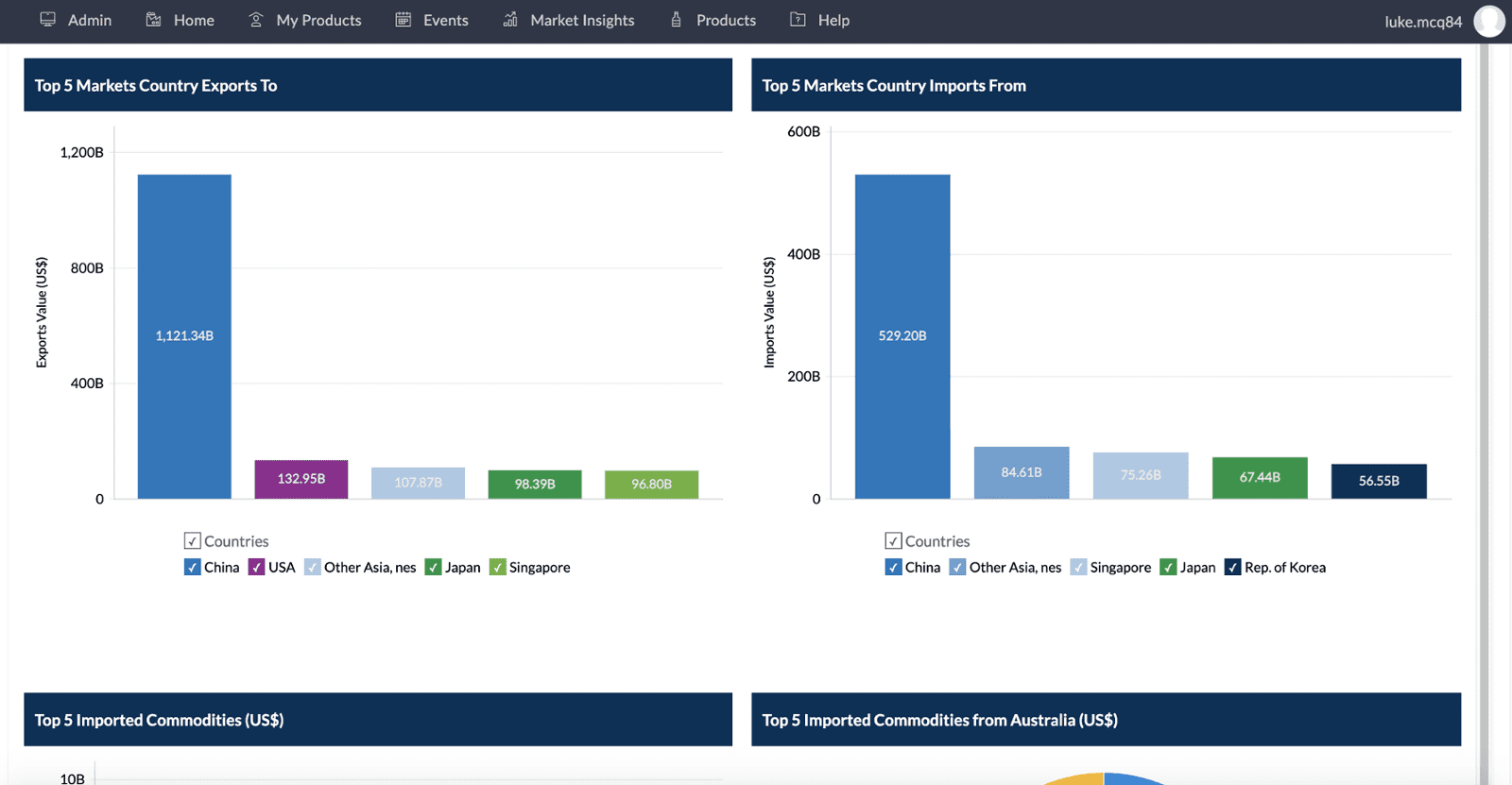Uncheck Singapore in imports legend
This screenshot has height=785, width=1512.
(1078, 567)
